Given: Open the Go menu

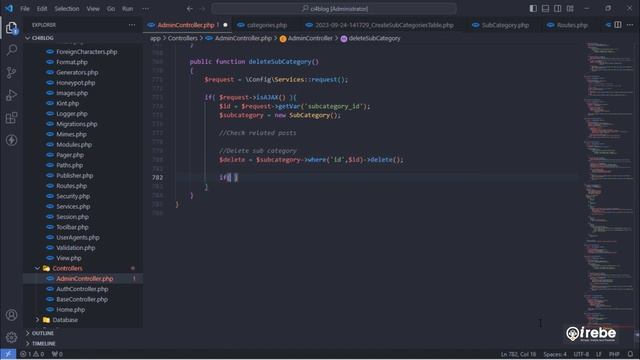Looking at the screenshot, I should pos(111,9).
